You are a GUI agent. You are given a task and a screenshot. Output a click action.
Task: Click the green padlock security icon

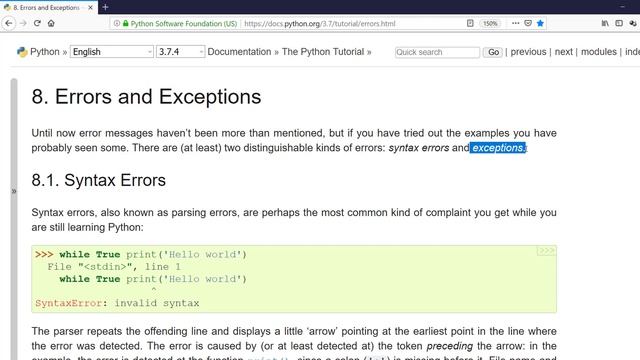126,24
